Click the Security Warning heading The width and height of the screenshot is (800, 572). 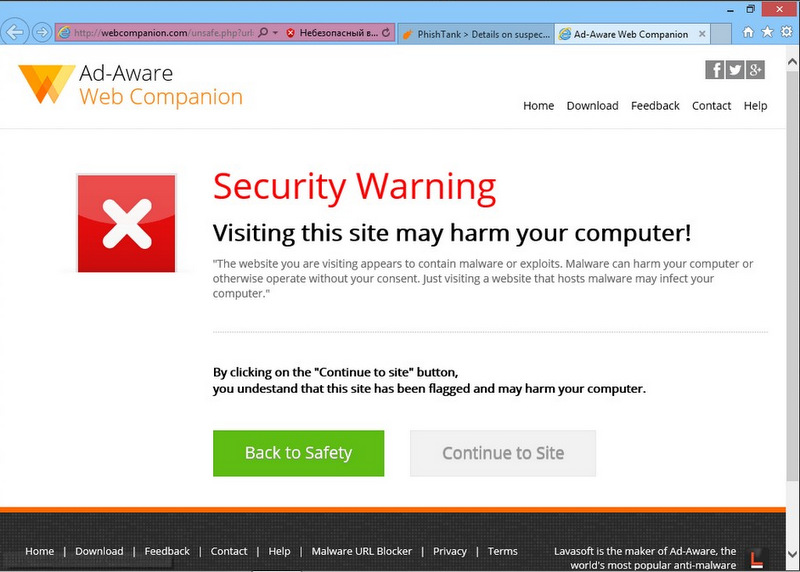355,187
